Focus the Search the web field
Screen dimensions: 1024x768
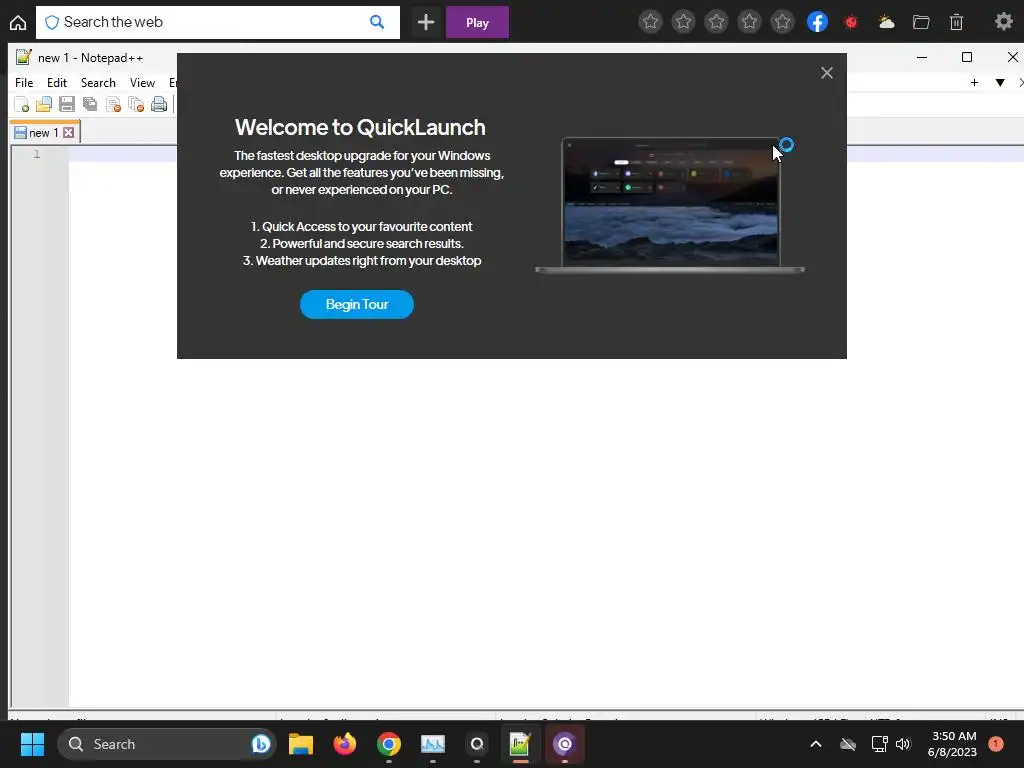(217, 22)
